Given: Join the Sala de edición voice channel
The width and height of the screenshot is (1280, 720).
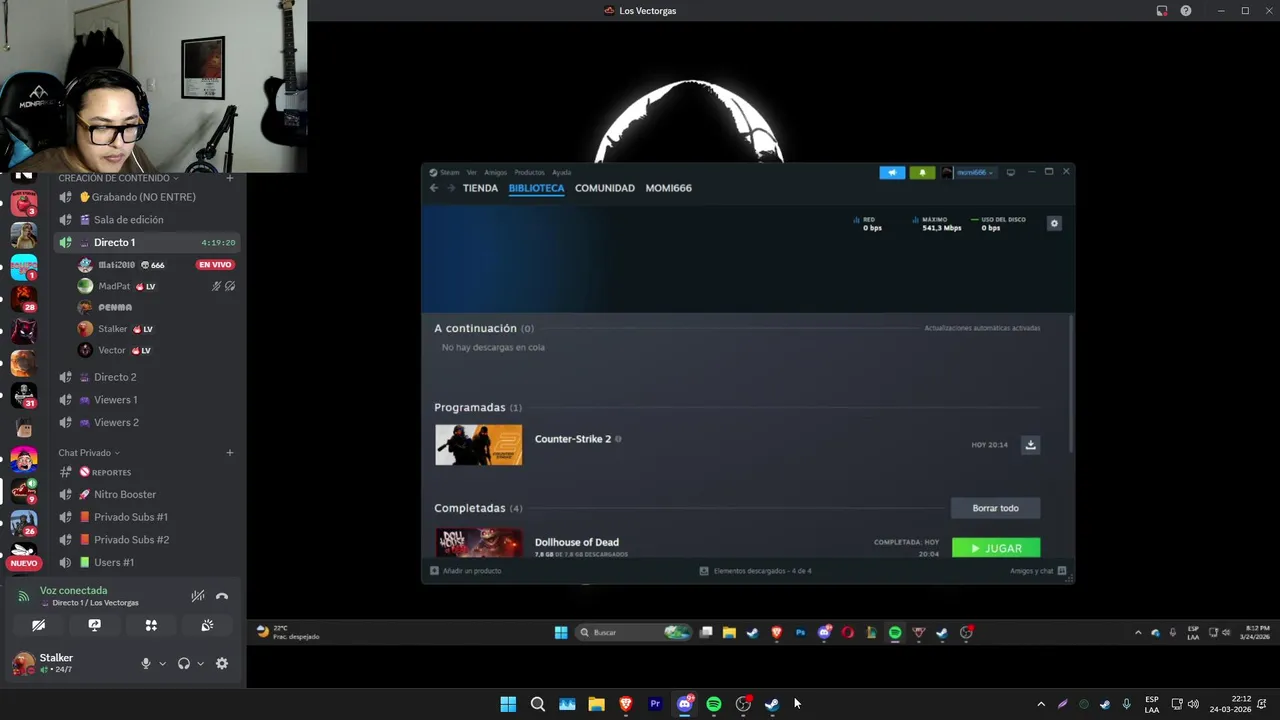Looking at the screenshot, I should point(149,220).
